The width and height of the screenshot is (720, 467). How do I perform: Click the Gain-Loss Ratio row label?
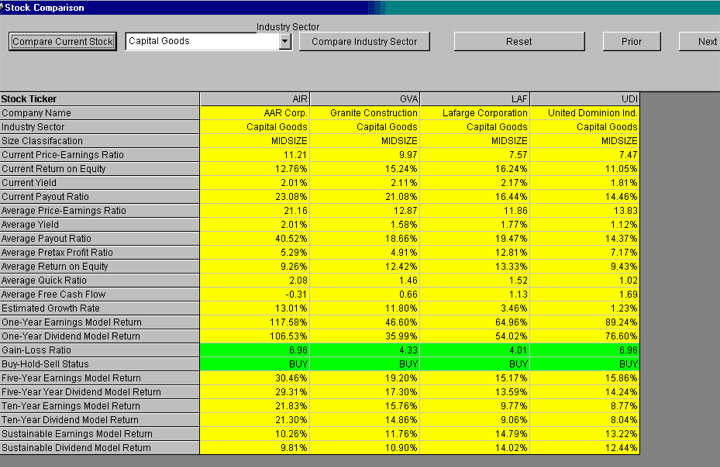coord(100,350)
